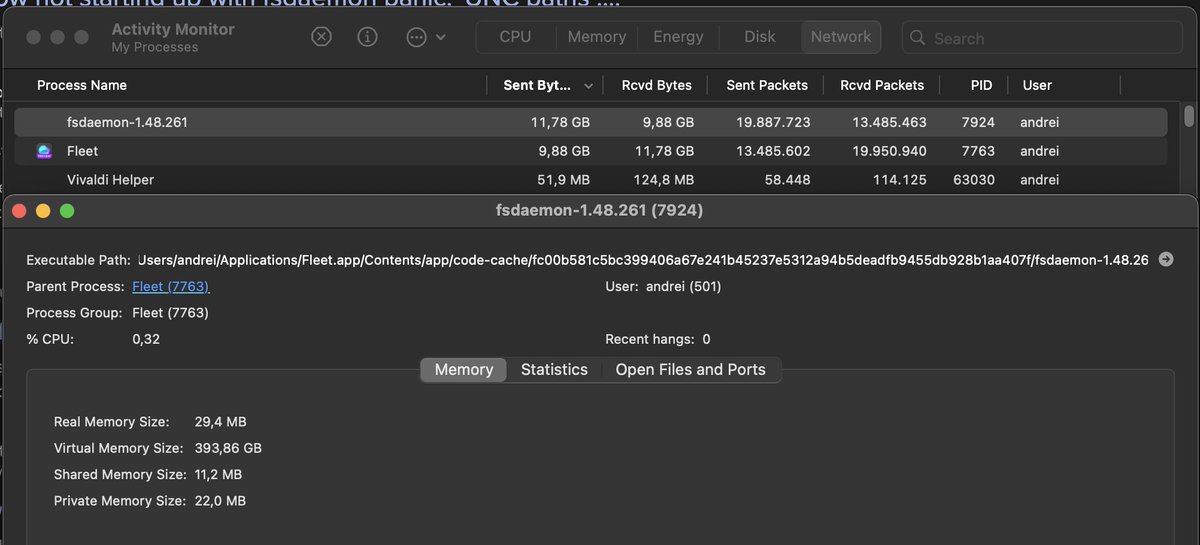Image resolution: width=1200 pixels, height=545 pixels.
Task: Click the % CPU value 0,32
Action: (x=146, y=339)
